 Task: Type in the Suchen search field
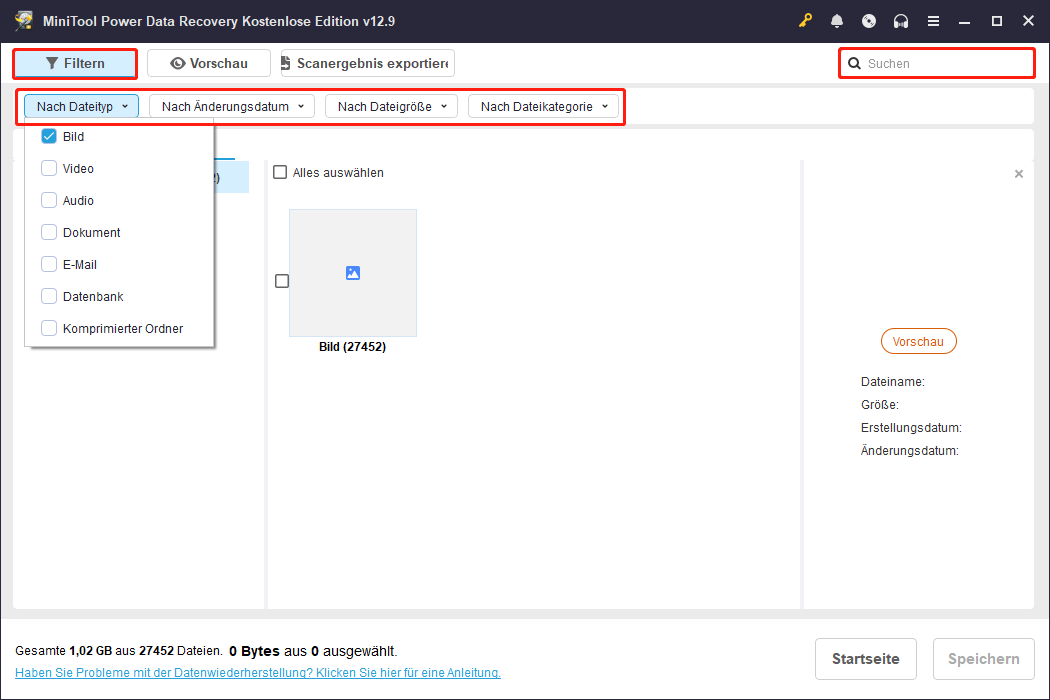coord(937,64)
